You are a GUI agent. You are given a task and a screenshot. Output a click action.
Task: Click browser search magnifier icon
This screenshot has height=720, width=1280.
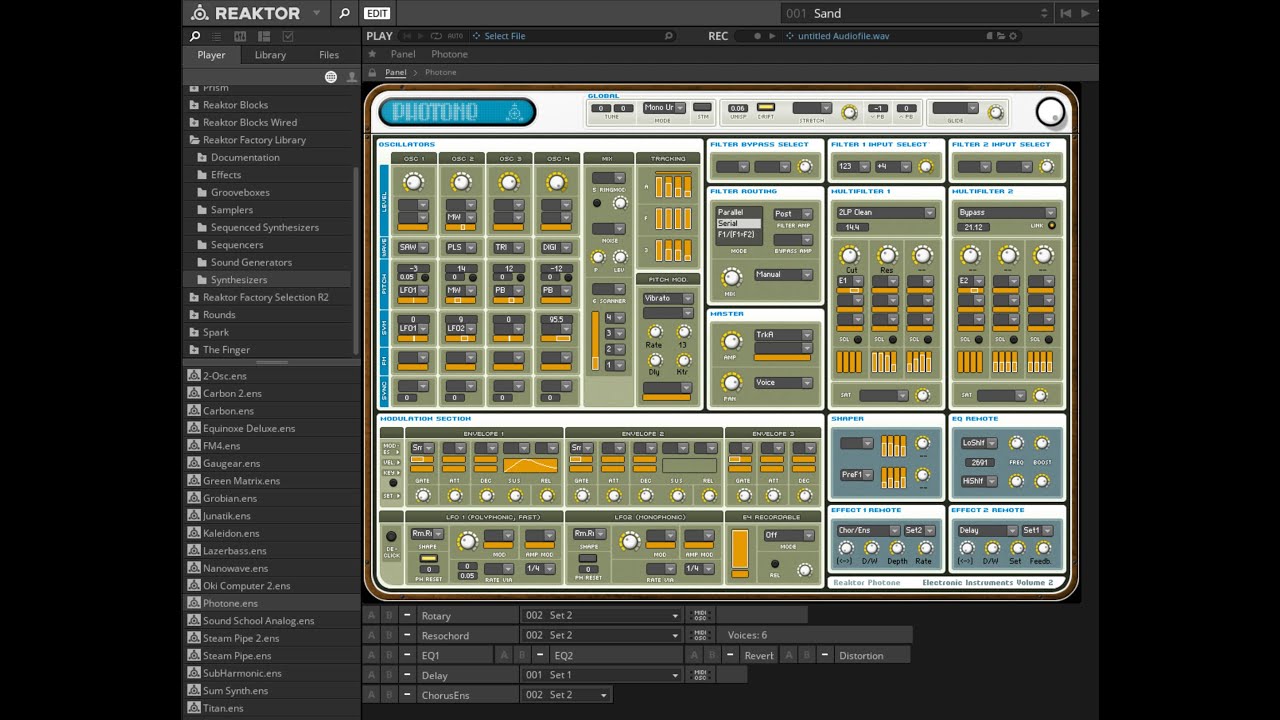(x=195, y=36)
